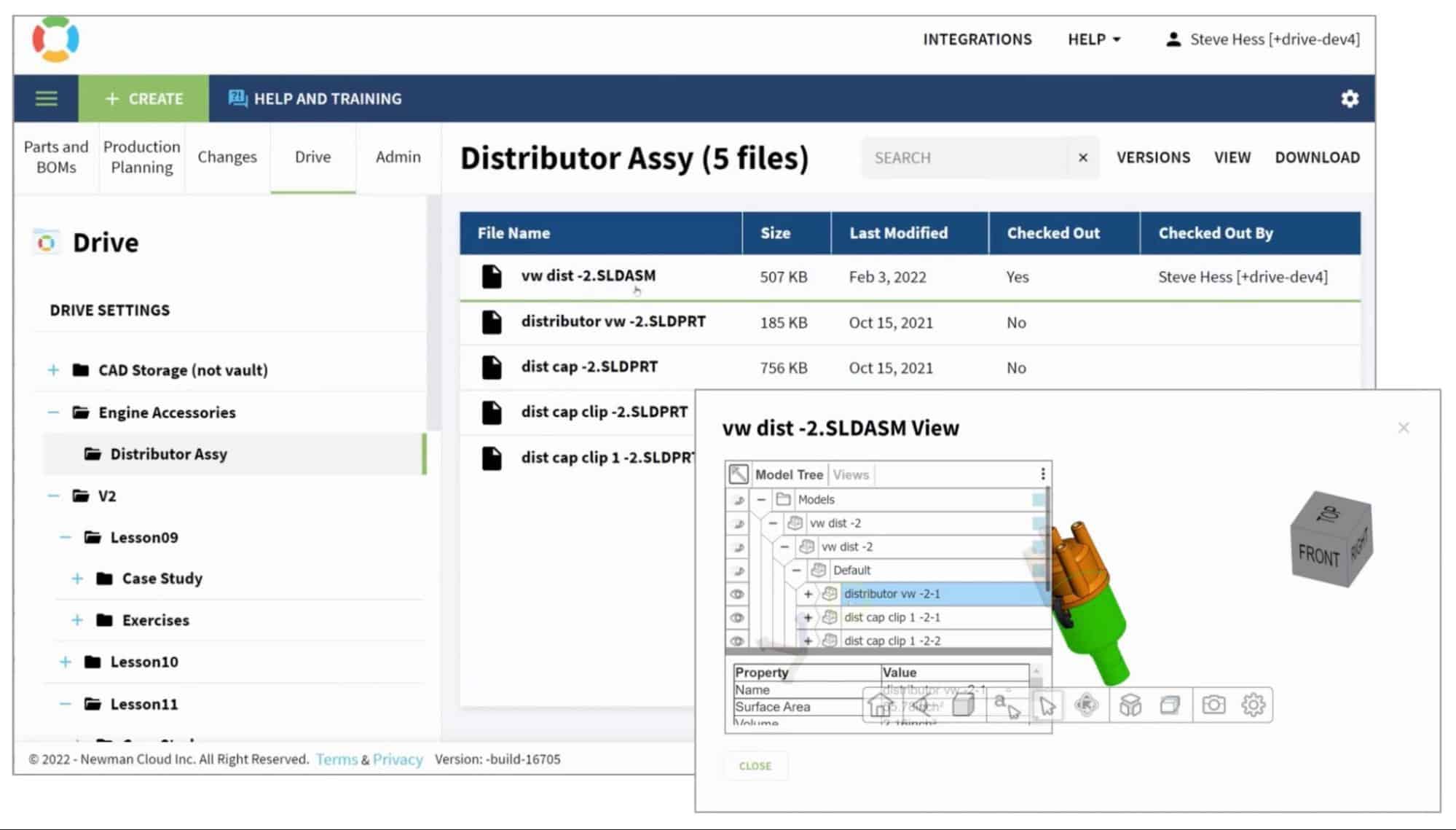Viewport: 1456px width, 830px height.
Task: Click the CAD Storage folder icon
Action: (81, 370)
